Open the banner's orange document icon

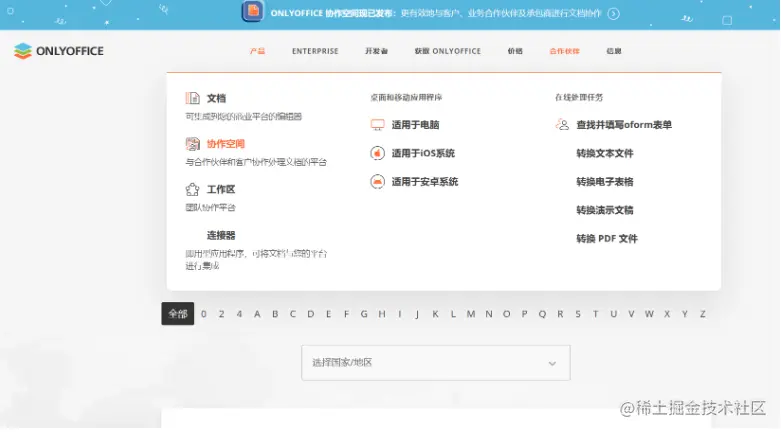point(253,11)
